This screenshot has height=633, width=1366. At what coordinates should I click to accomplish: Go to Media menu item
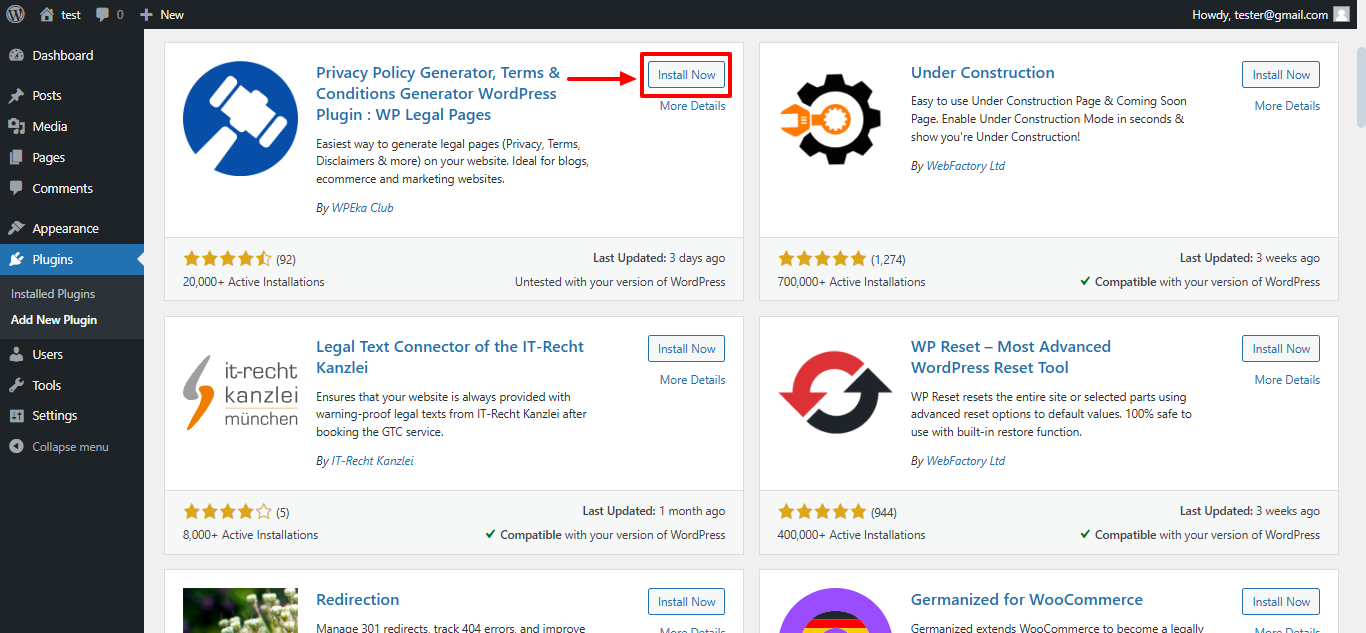tap(72, 126)
